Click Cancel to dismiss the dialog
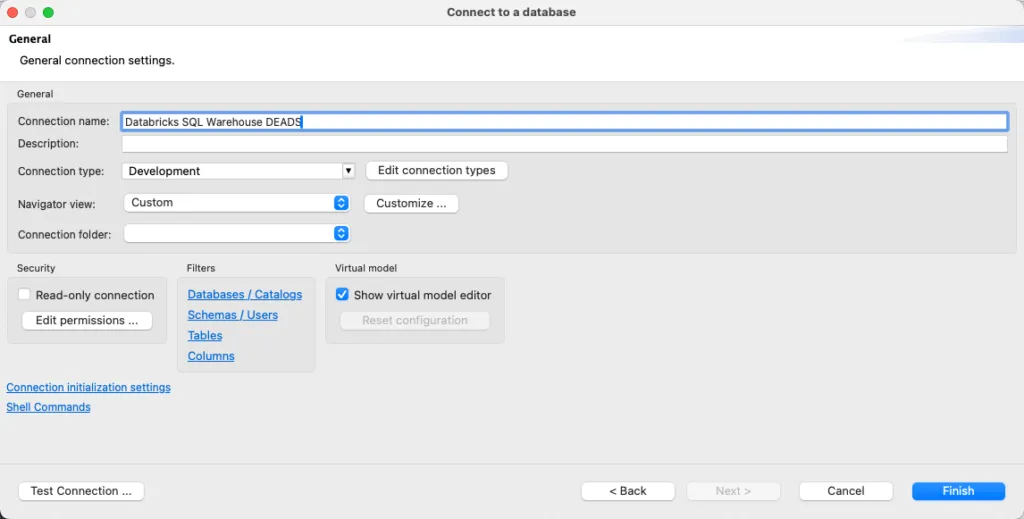This screenshot has width=1024, height=519. click(845, 491)
